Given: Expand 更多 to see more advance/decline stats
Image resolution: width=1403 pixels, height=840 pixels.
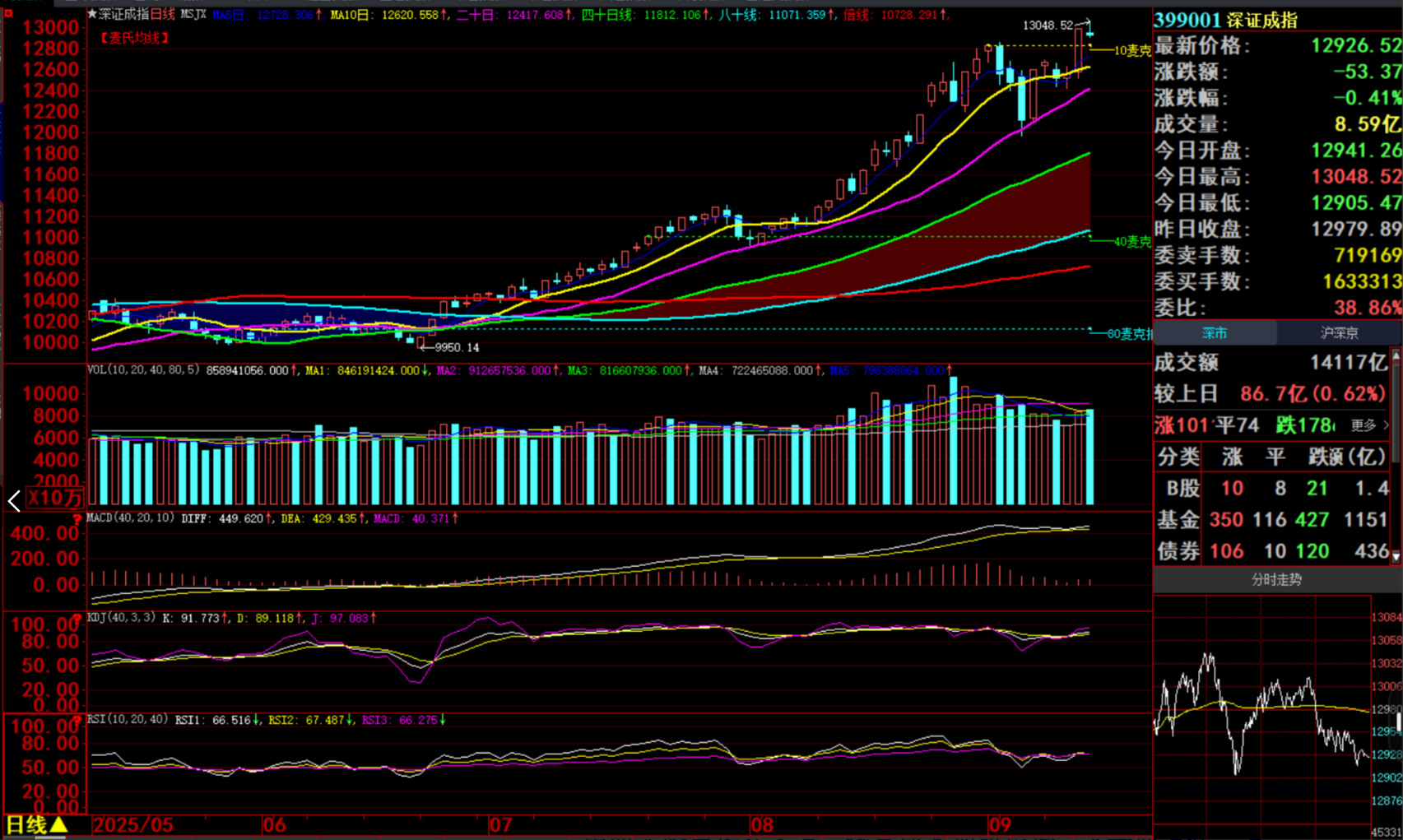Looking at the screenshot, I should click(x=1369, y=425).
